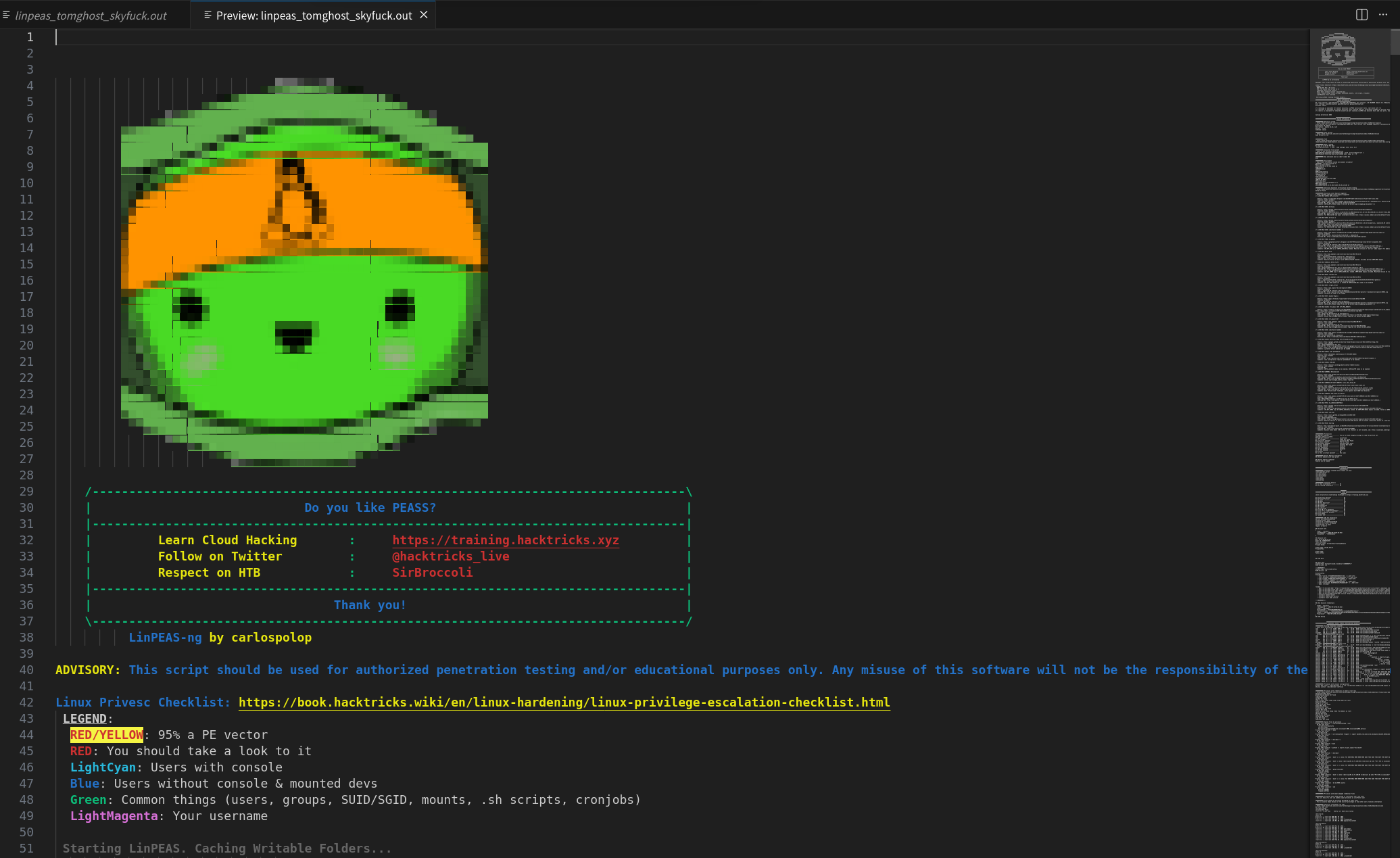
Task: Close the Preview linpeas_tomghost_skyfuck.out tab
Action: click(x=424, y=15)
